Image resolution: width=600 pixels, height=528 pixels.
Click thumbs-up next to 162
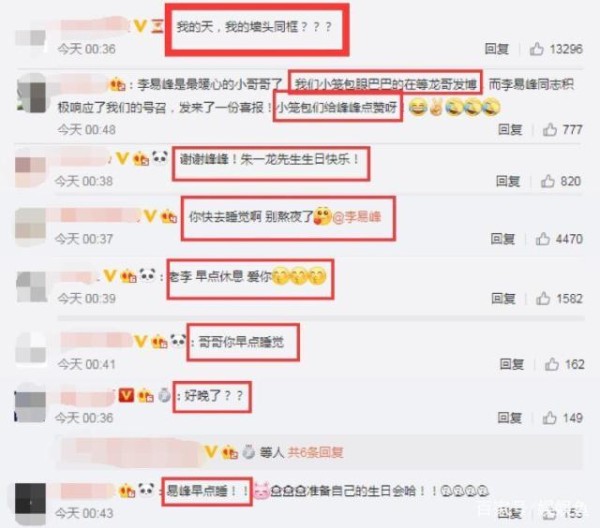tap(551, 364)
